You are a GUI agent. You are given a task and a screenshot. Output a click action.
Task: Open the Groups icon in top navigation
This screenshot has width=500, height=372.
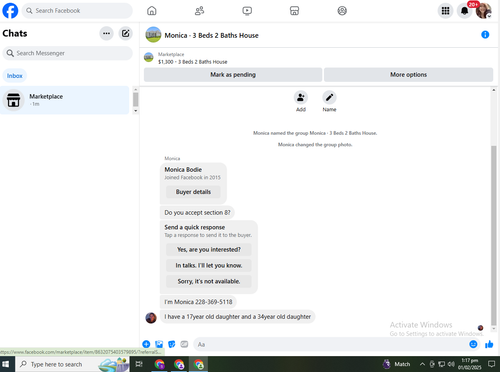pos(342,11)
